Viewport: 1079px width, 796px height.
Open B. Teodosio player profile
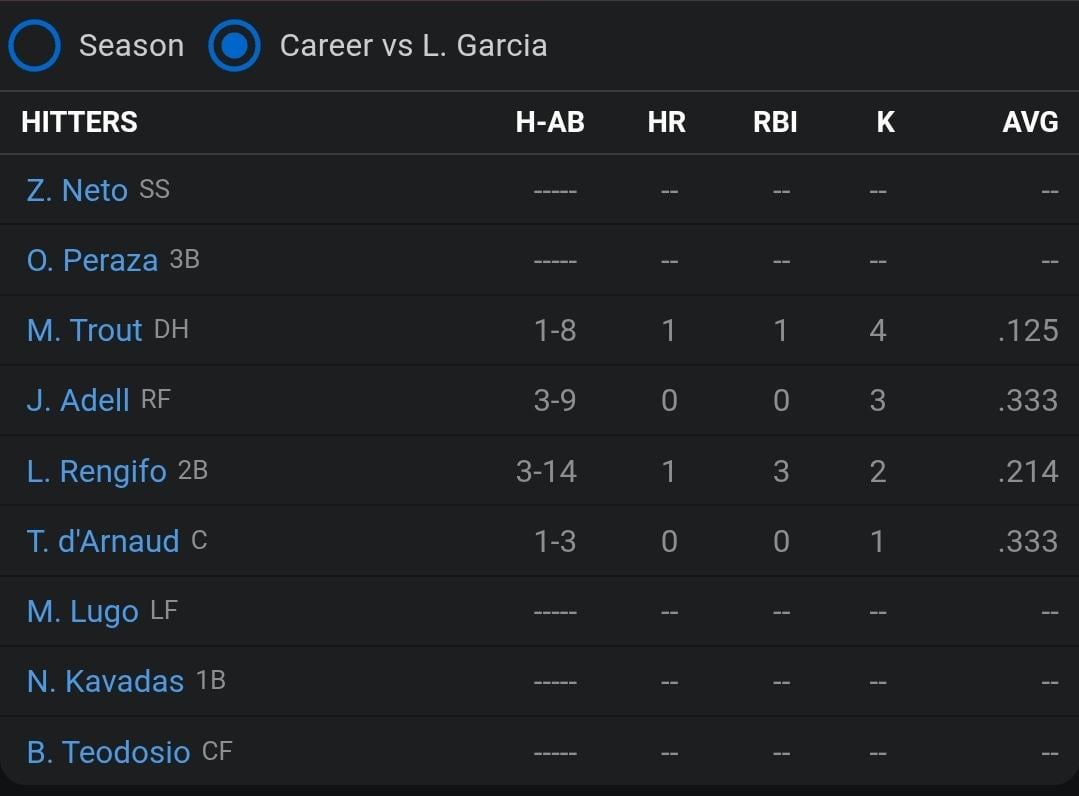[x=109, y=752]
